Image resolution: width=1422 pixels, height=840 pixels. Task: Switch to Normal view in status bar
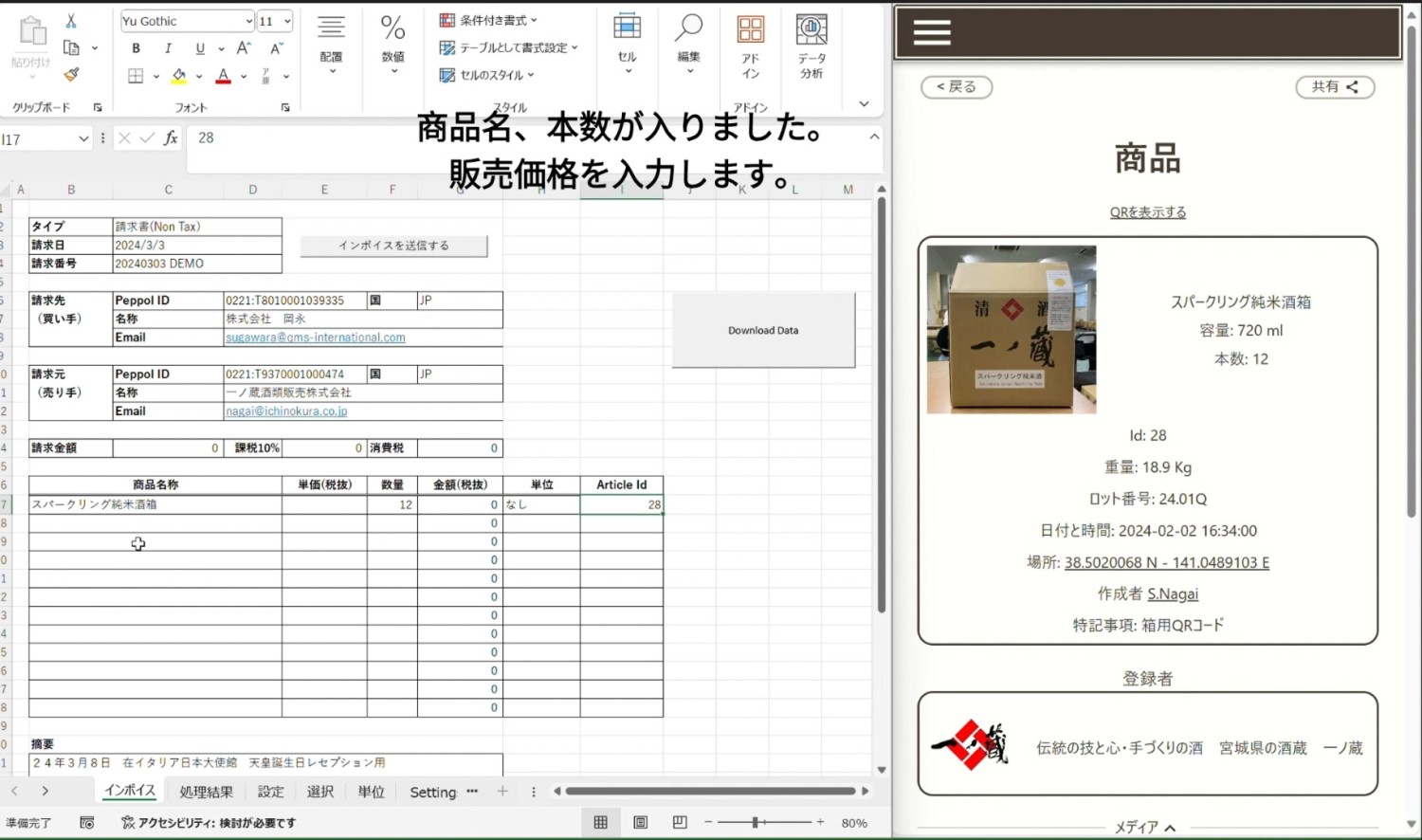tap(601, 823)
